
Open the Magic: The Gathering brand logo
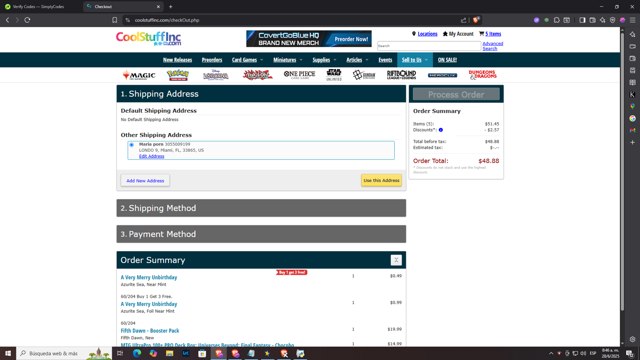[x=139, y=75]
